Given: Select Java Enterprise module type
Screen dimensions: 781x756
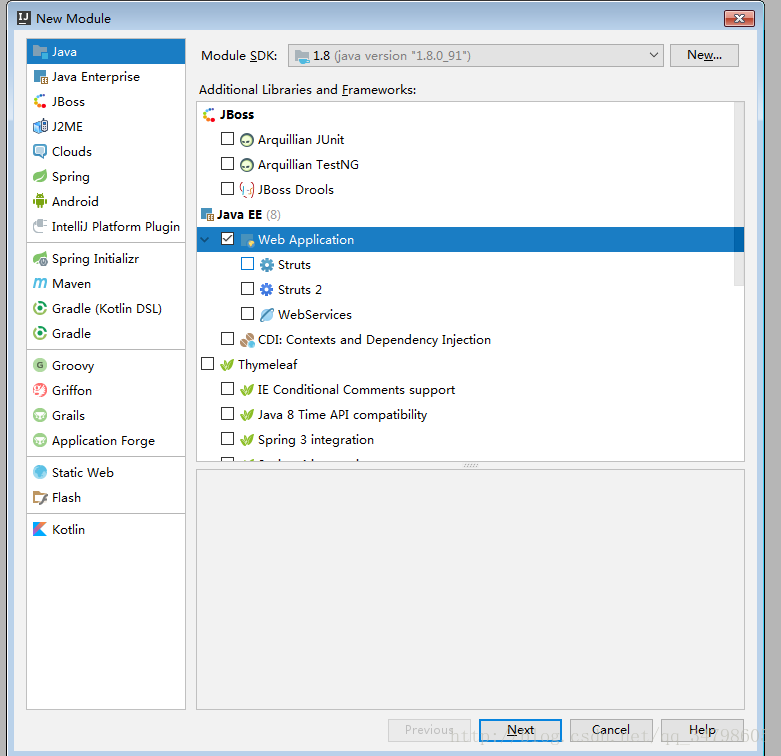Looking at the screenshot, I should coord(106,77).
